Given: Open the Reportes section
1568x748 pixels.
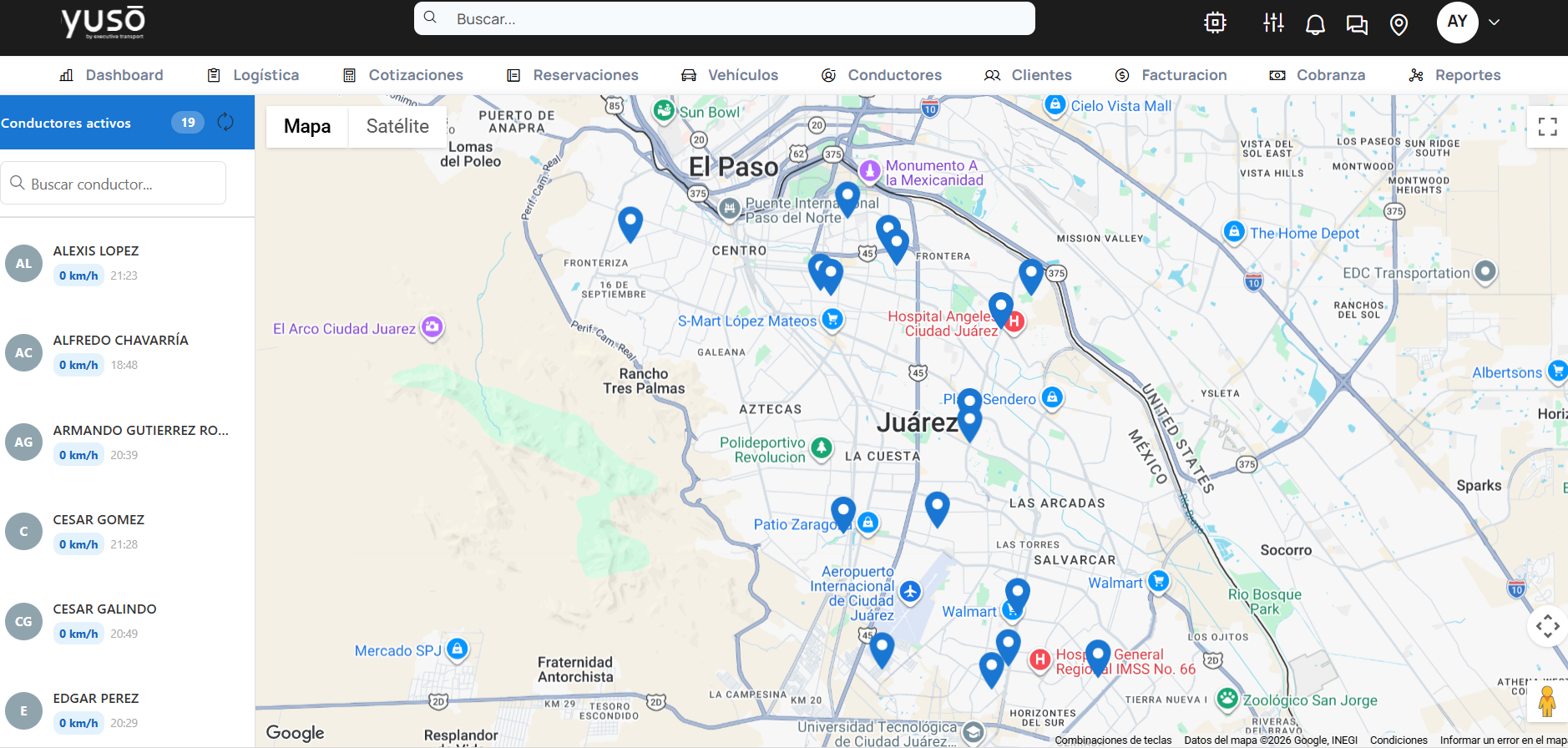Looking at the screenshot, I should point(1454,75).
